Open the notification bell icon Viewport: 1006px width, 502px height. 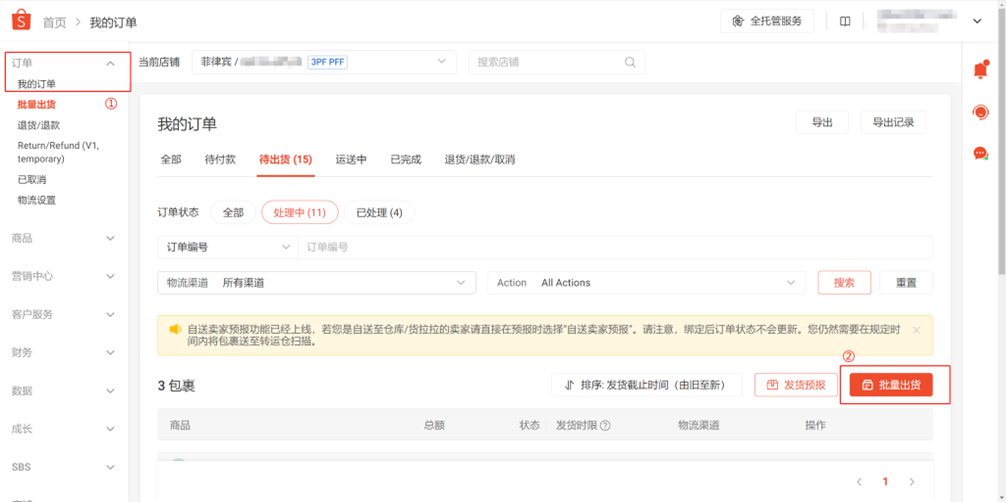980,70
